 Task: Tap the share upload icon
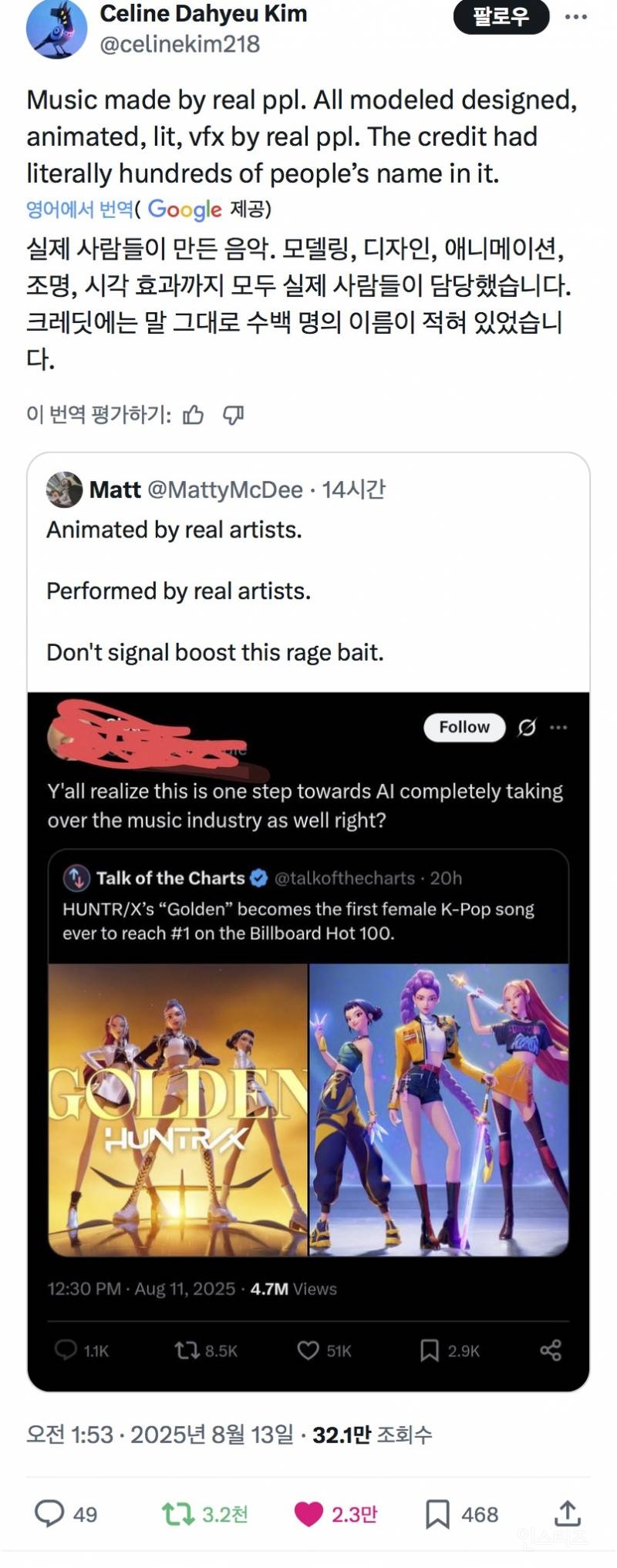tap(567, 1512)
